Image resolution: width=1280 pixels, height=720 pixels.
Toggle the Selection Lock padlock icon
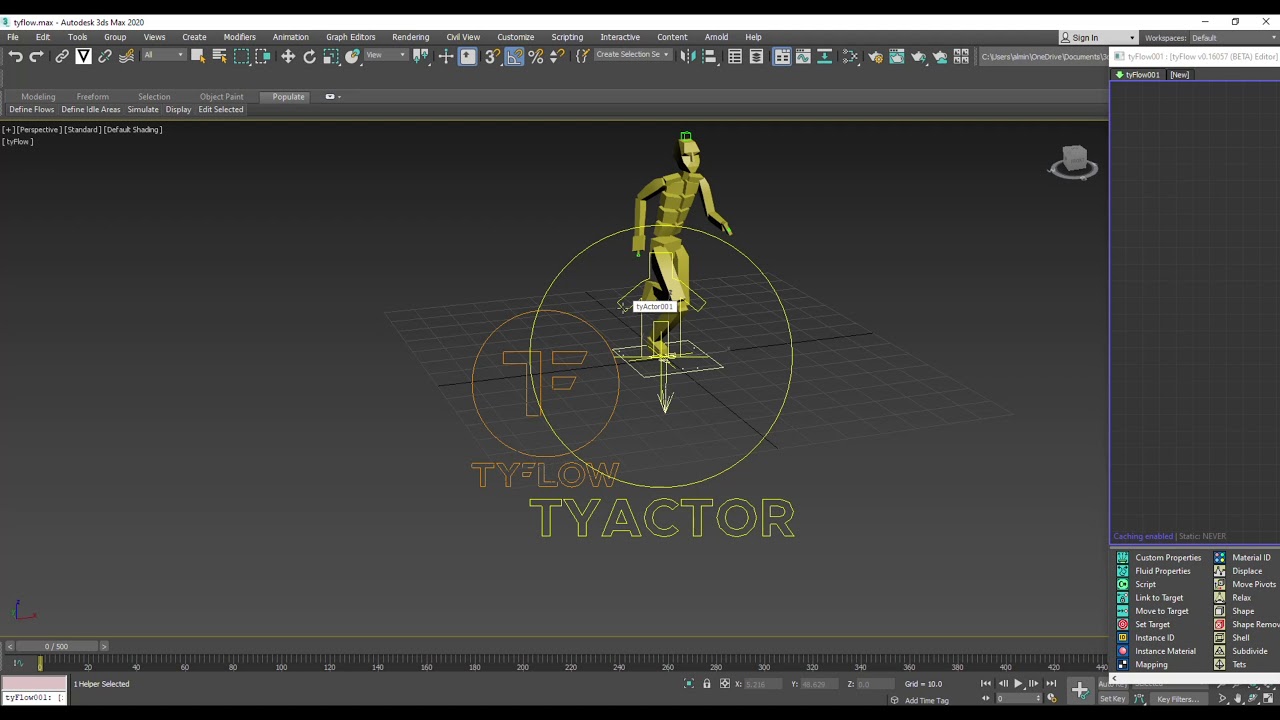706,684
